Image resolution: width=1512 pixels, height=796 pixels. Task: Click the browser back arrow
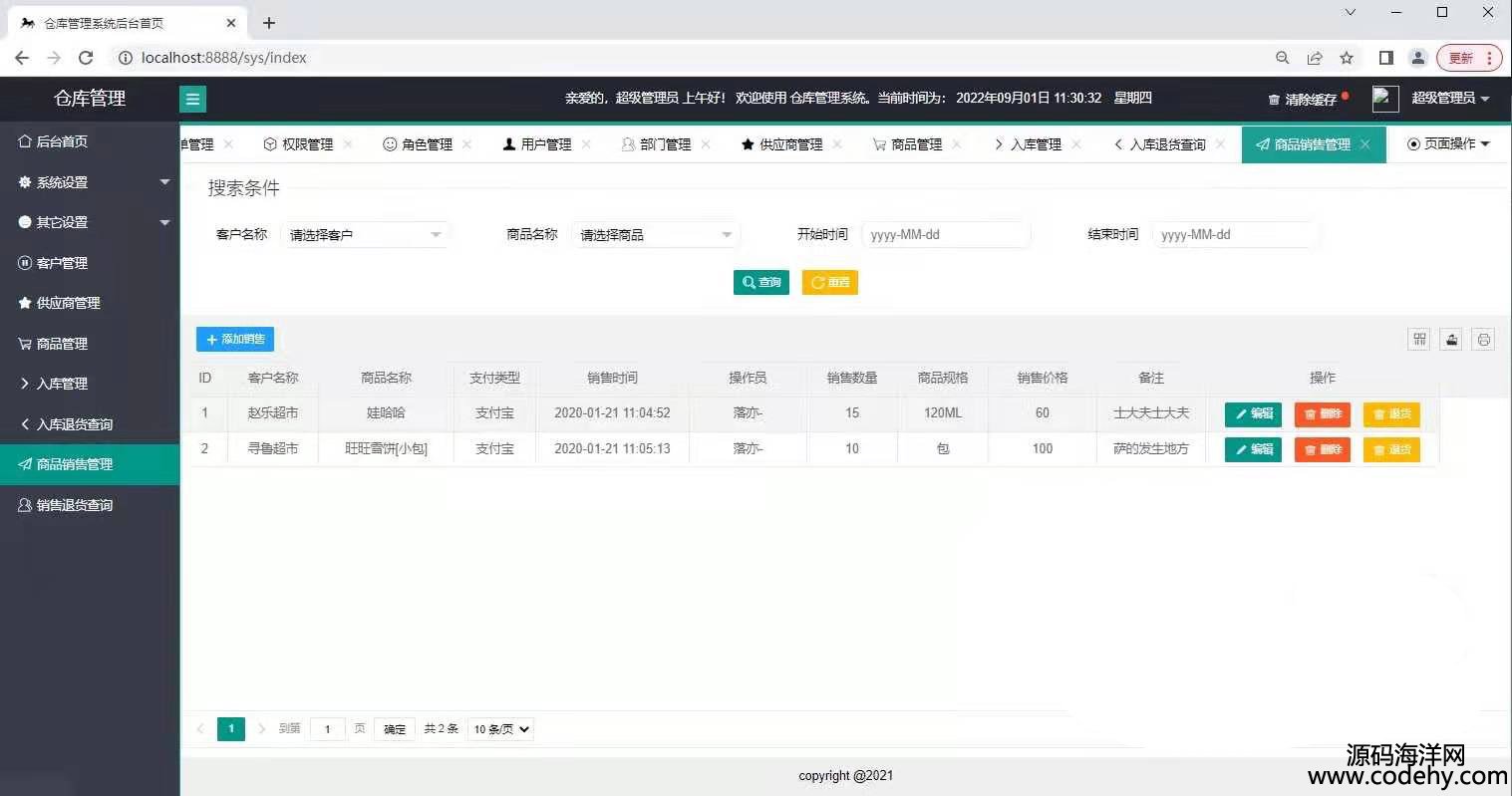pyautogui.click(x=22, y=58)
